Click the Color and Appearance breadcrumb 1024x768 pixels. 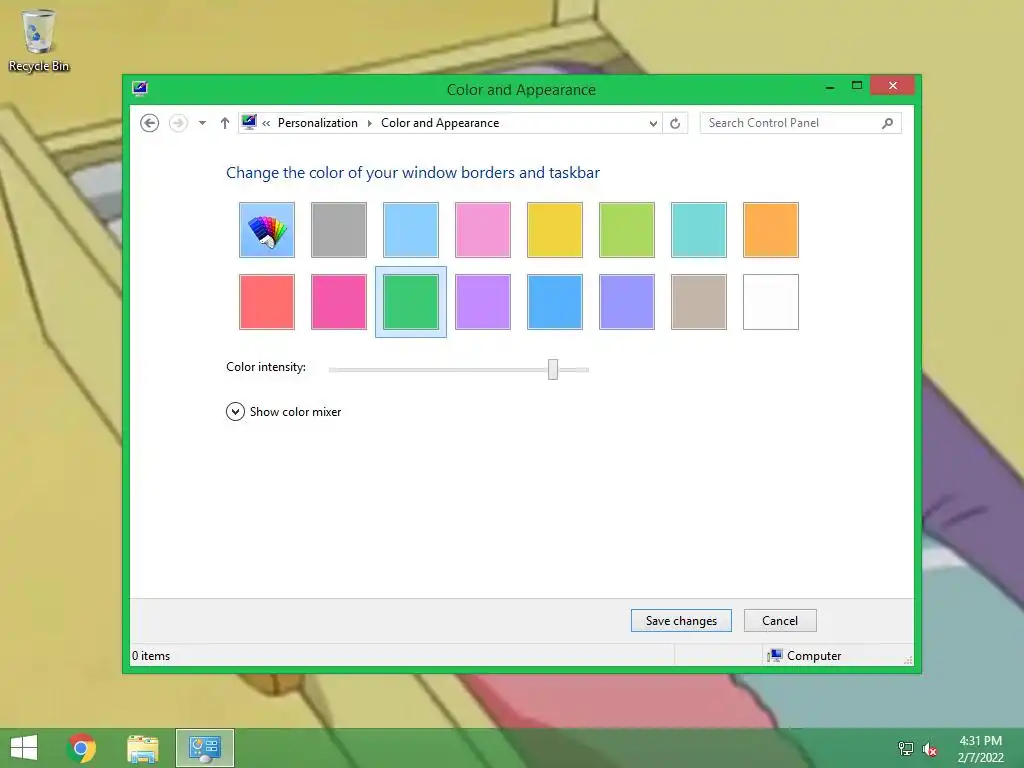point(440,123)
